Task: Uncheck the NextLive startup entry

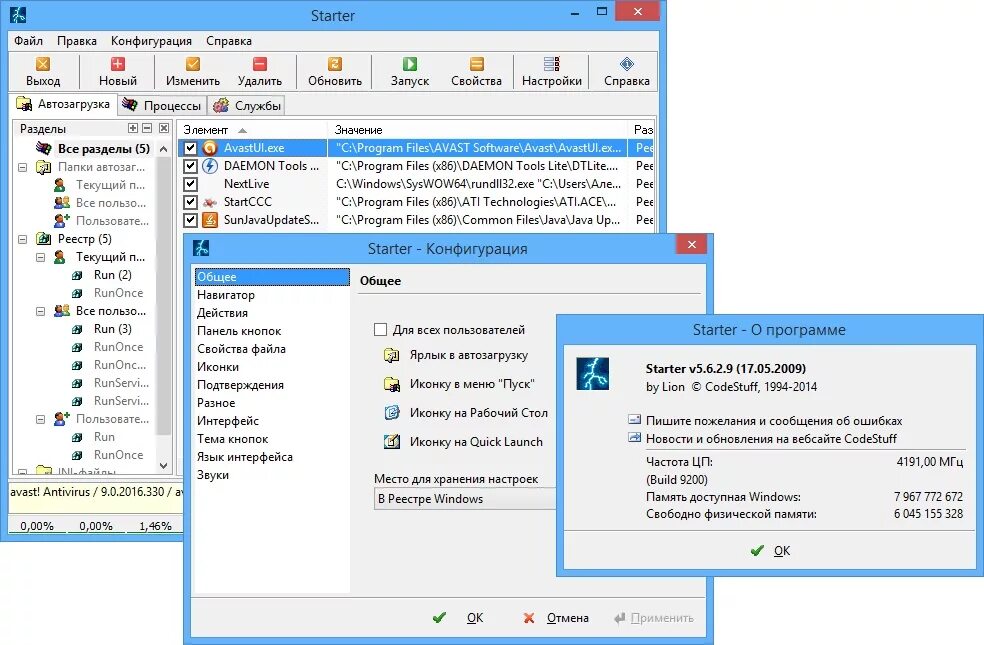Action: (x=191, y=184)
